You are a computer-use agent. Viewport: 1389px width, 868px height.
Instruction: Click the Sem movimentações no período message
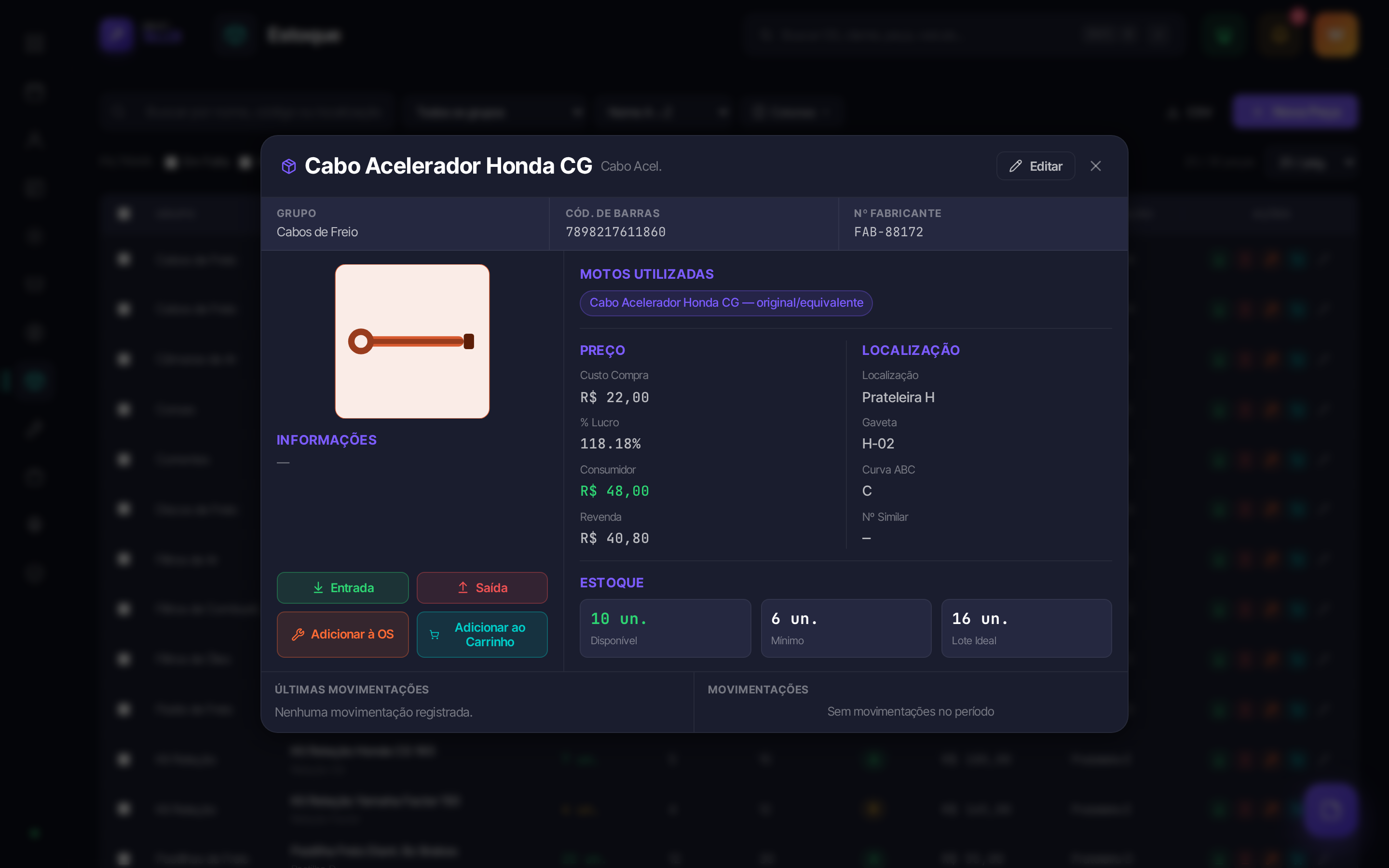(910, 711)
